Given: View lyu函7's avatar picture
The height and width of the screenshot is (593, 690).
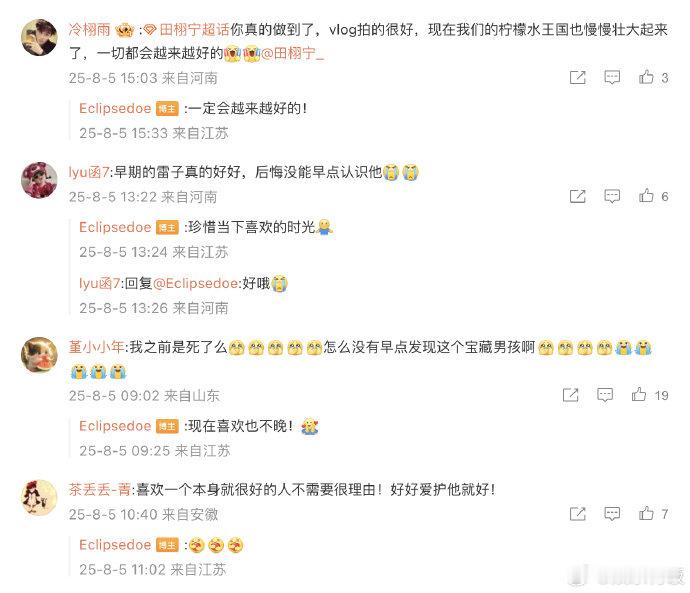Looking at the screenshot, I should (x=39, y=180).
